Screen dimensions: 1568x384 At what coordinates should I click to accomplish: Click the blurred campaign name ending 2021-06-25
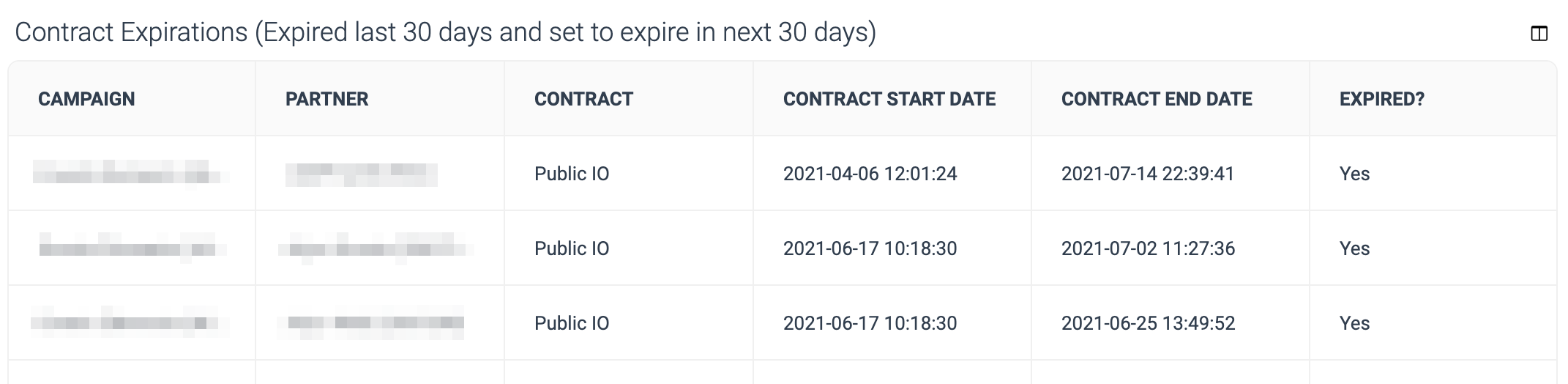point(127,323)
